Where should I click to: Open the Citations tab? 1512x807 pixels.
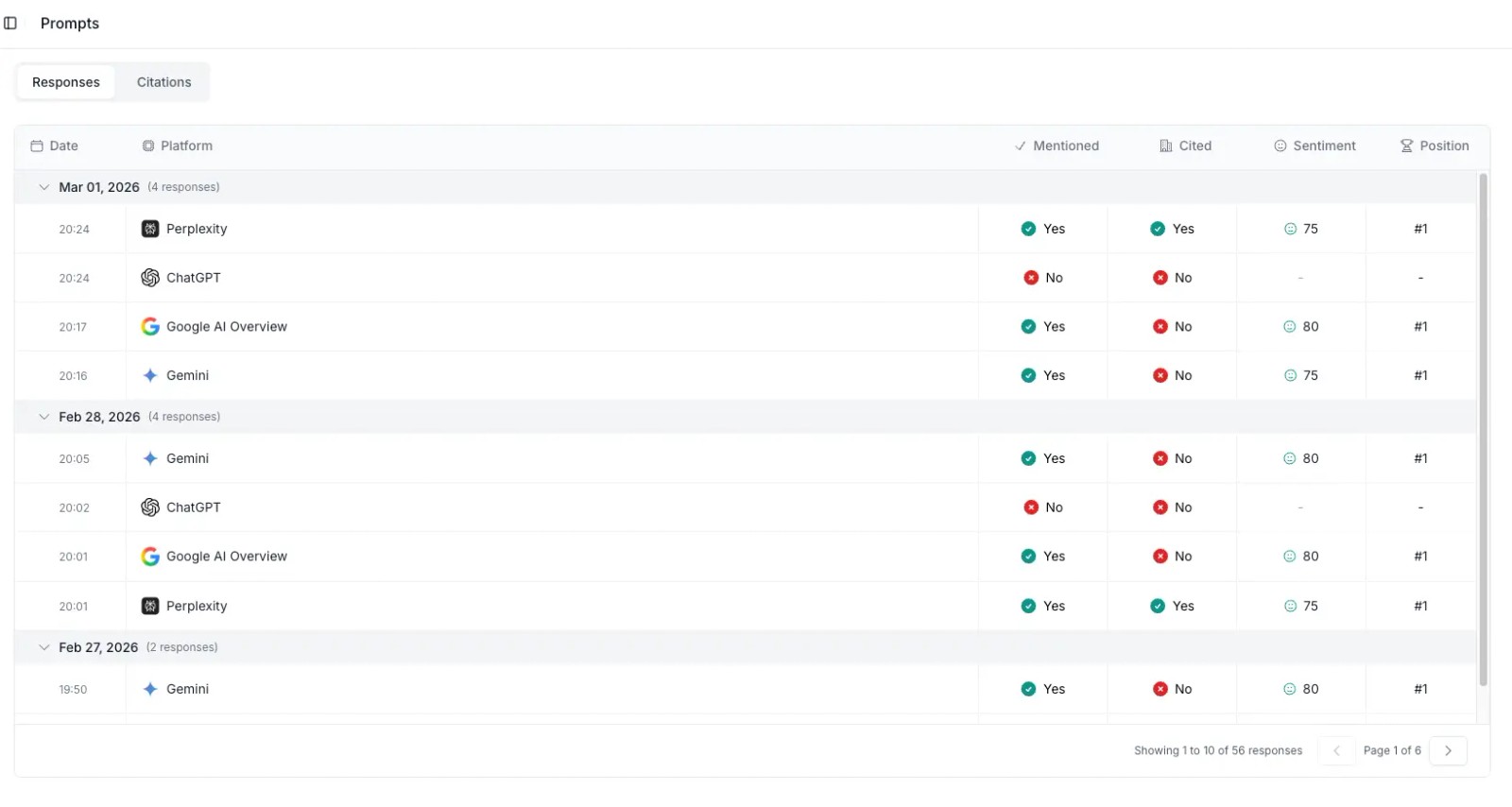point(164,82)
